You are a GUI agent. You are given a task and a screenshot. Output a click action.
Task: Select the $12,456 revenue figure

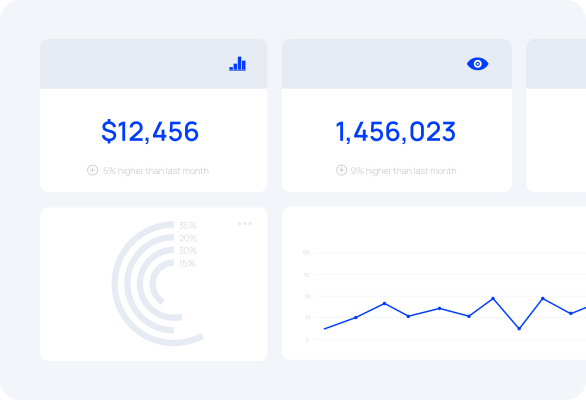[150, 131]
